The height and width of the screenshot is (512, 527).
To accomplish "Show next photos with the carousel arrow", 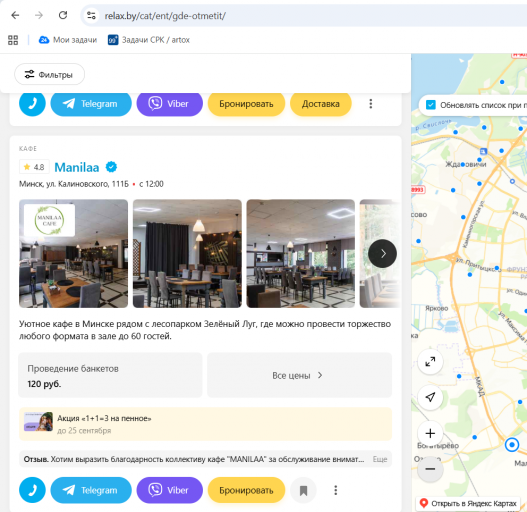I will [x=382, y=253].
